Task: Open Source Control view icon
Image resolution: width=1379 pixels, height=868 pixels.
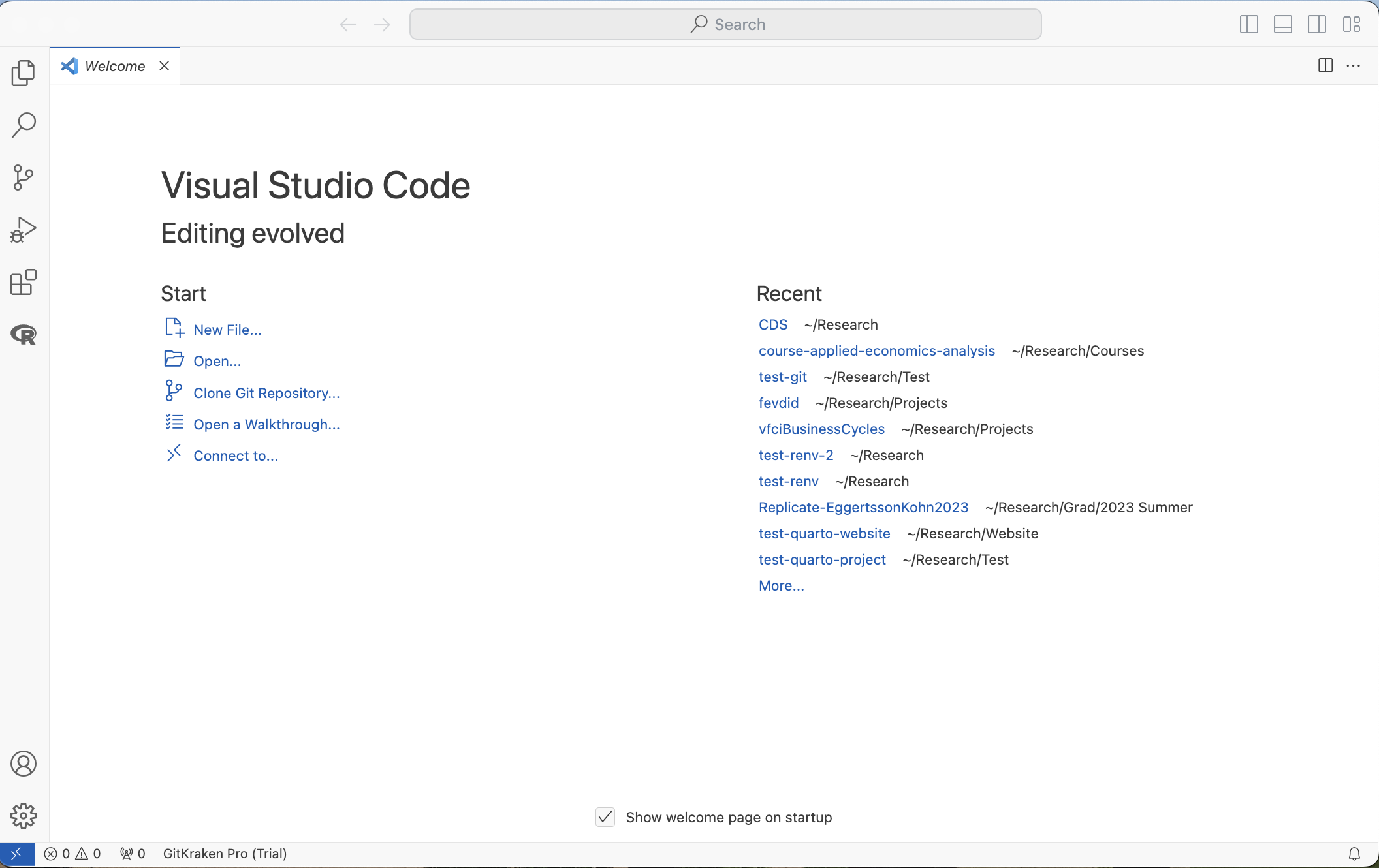Action: (x=24, y=177)
